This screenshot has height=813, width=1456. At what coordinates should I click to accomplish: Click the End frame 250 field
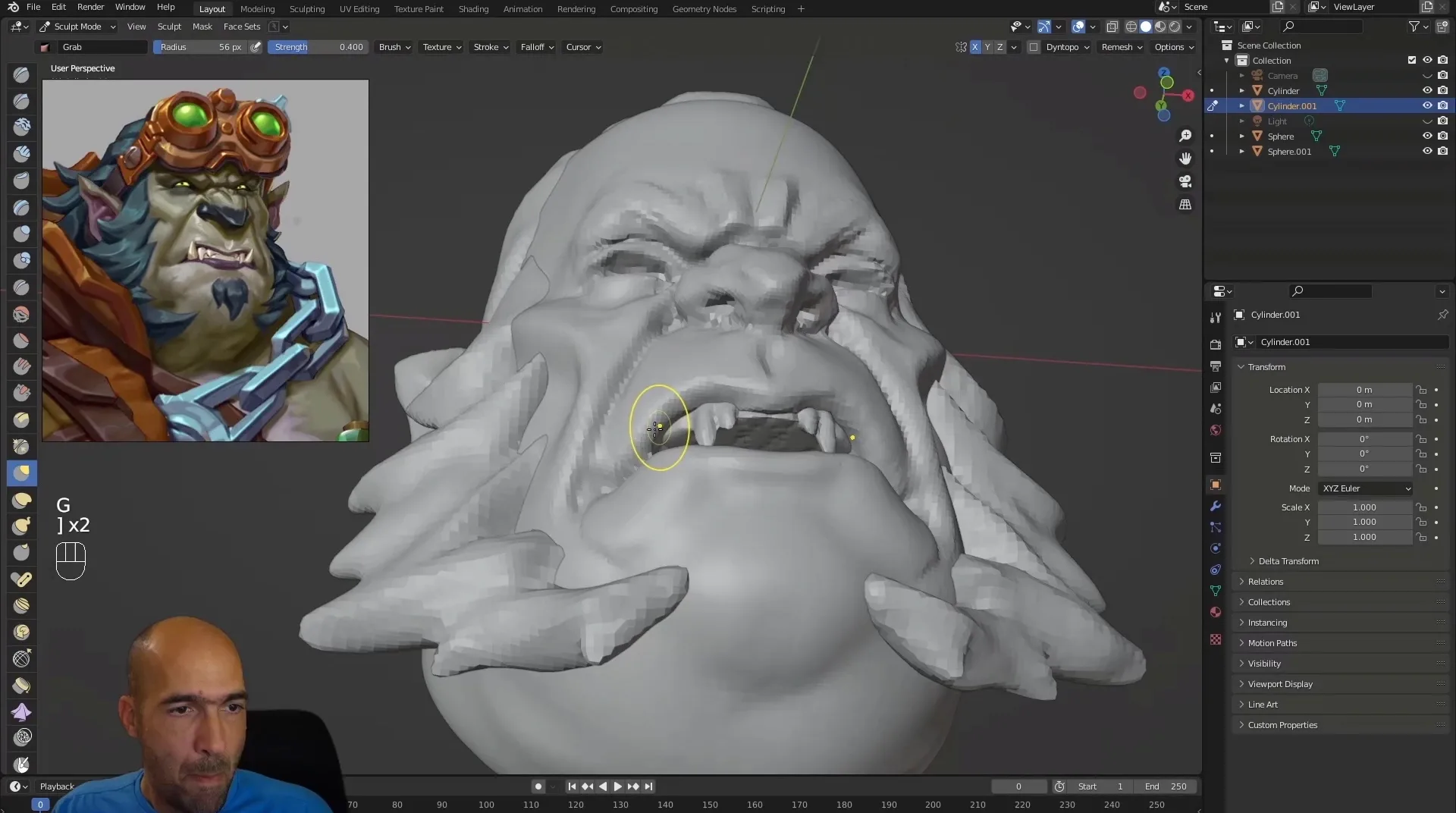[x=1166, y=786]
